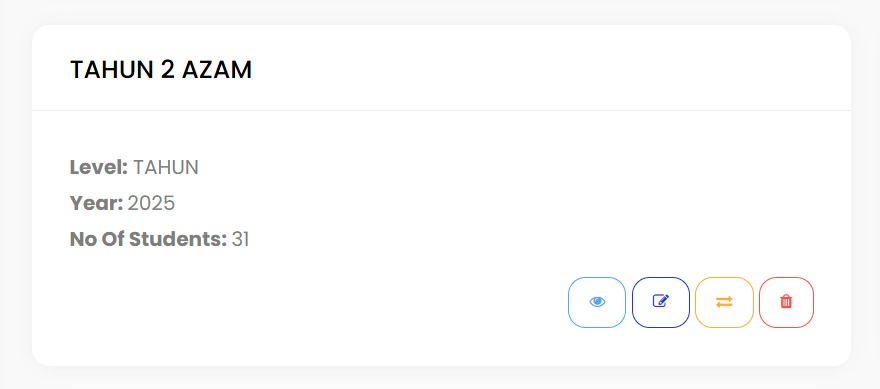Viewport: 880px width, 389px height.
Task: Click the TAHUN level value
Action: coord(166,167)
